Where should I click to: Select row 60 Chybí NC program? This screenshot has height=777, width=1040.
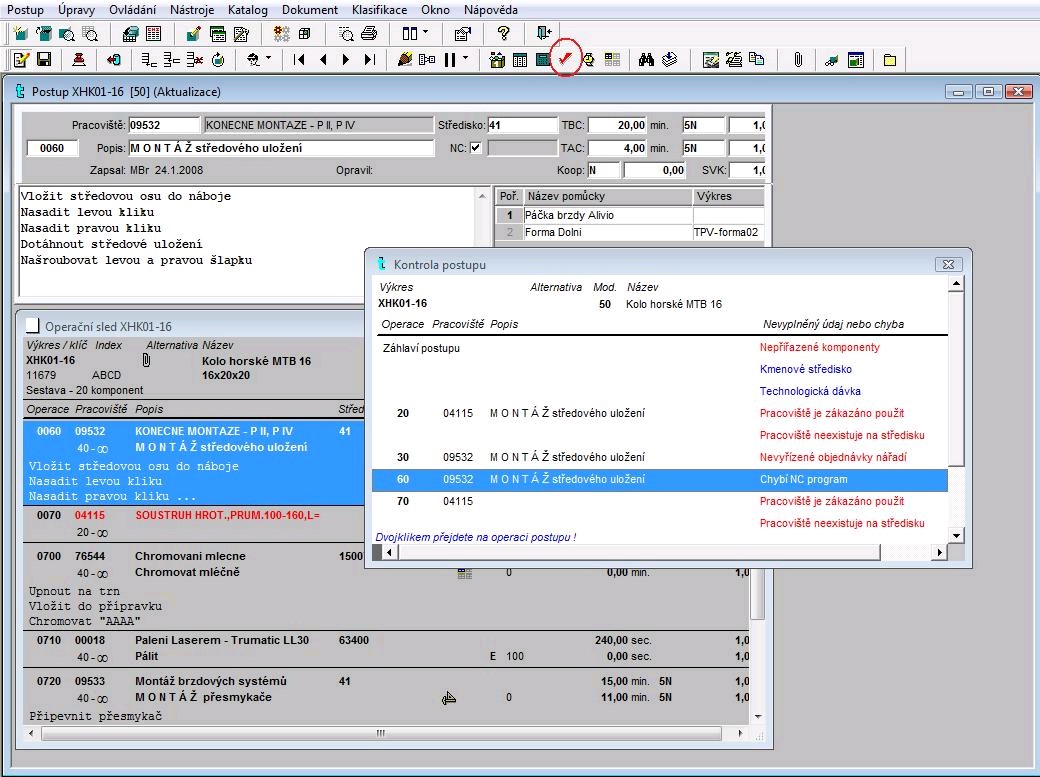(659, 479)
